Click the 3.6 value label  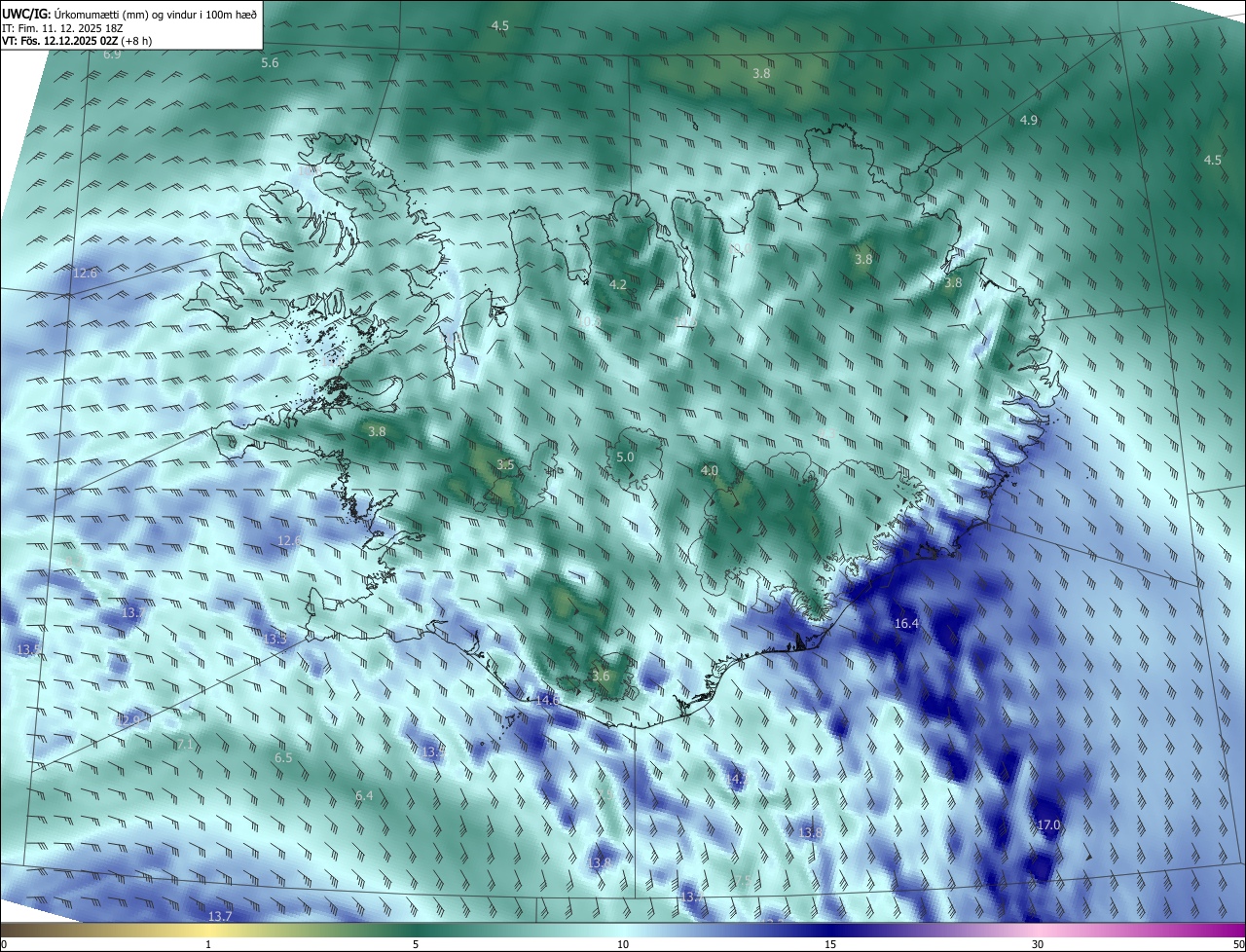(601, 676)
